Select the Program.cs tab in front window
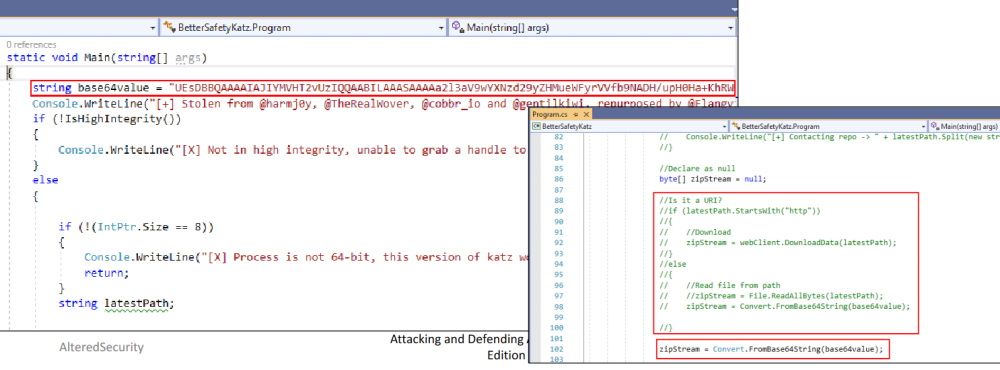This screenshot has height=370, width=1000. (549, 114)
